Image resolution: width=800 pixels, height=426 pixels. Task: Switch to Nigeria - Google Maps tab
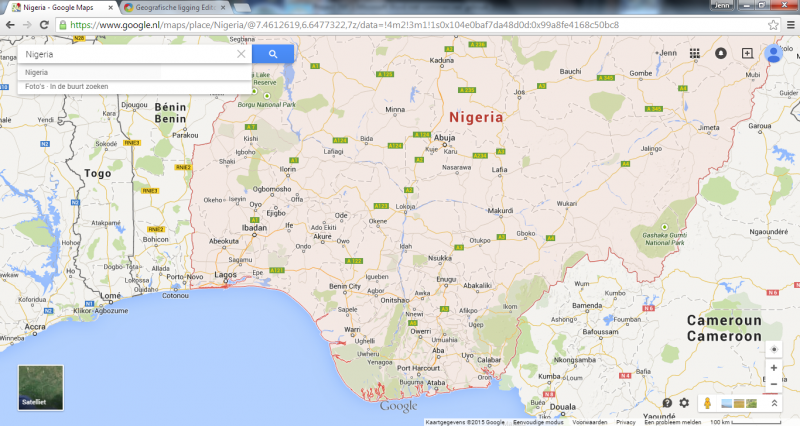pos(59,8)
